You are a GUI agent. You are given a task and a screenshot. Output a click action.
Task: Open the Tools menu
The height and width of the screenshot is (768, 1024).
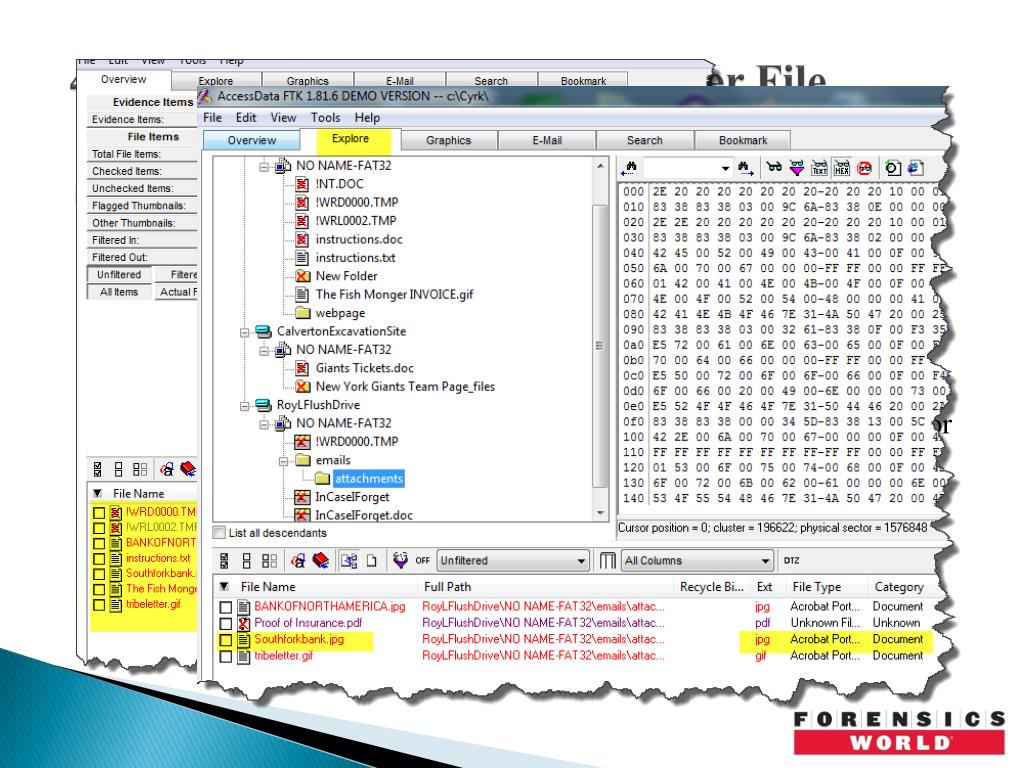325,118
